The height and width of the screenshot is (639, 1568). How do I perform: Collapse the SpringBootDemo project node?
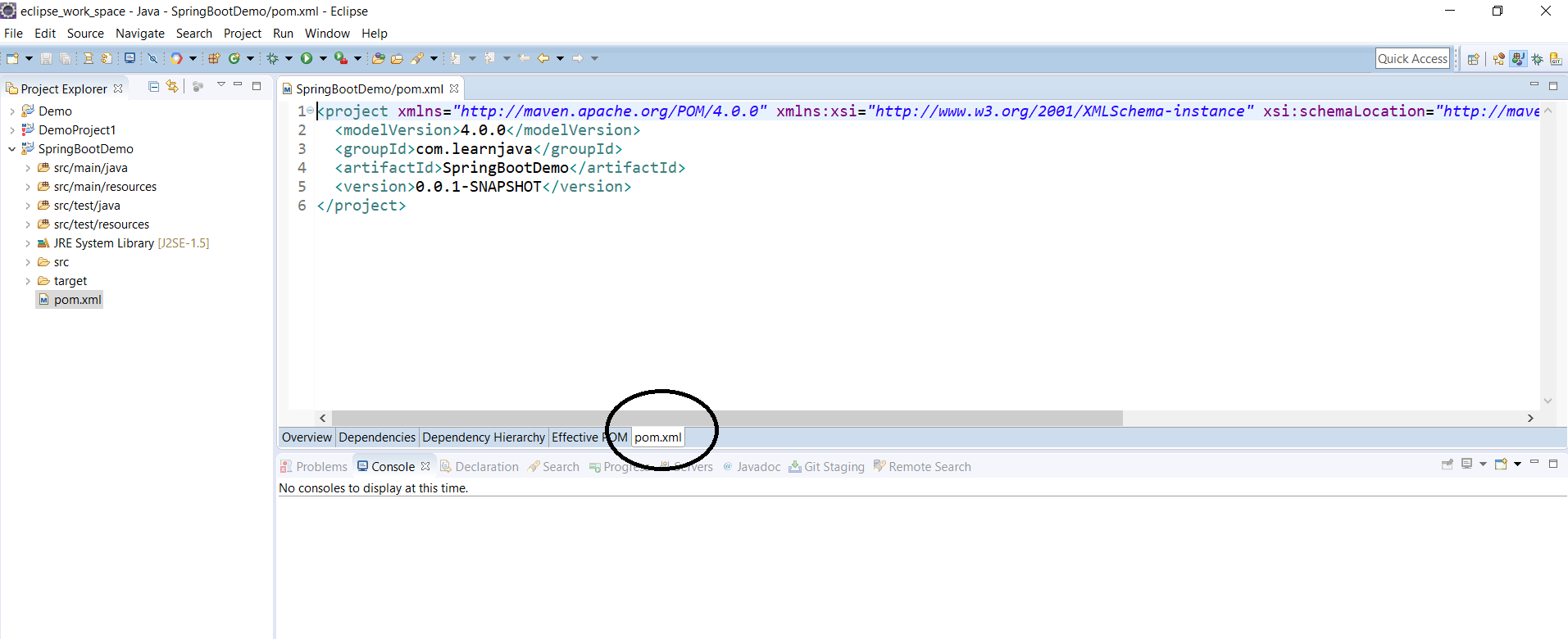click(11, 149)
